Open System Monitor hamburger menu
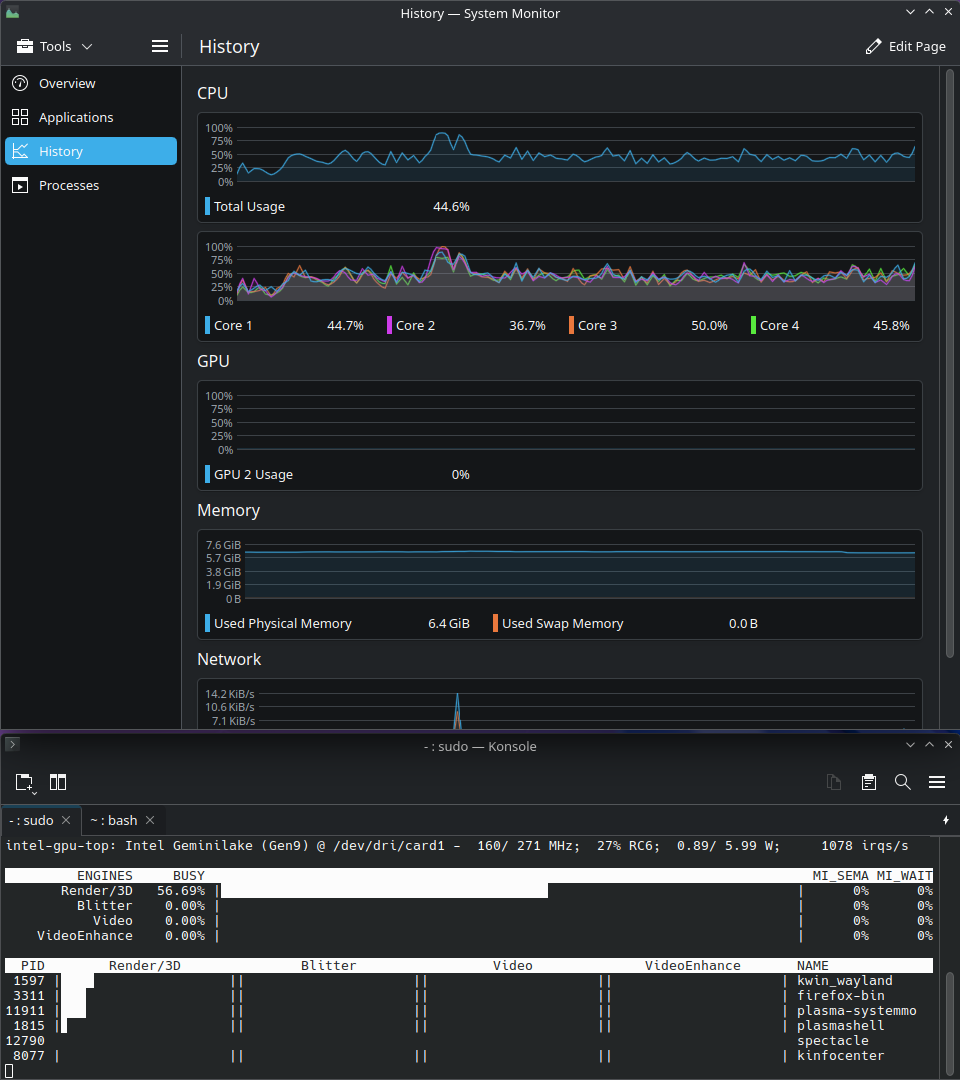 click(160, 47)
